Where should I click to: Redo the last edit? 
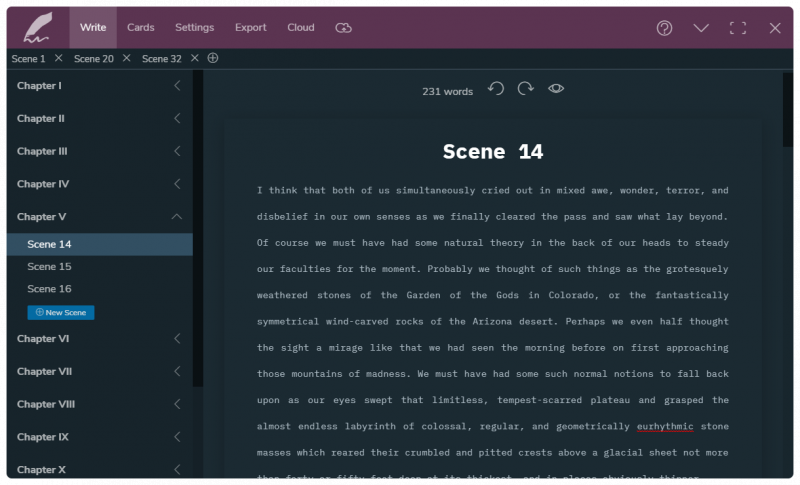click(526, 89)
